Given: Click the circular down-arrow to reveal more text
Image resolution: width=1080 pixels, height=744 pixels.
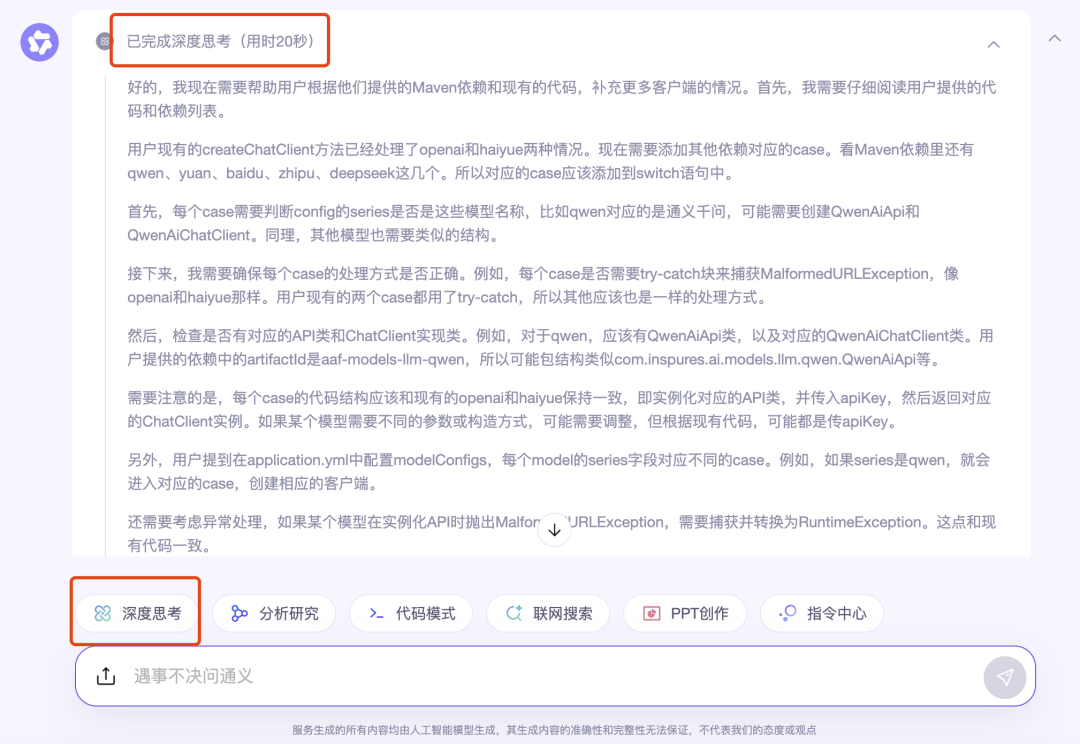Looking at the screenshot, I should pos(554,530).
